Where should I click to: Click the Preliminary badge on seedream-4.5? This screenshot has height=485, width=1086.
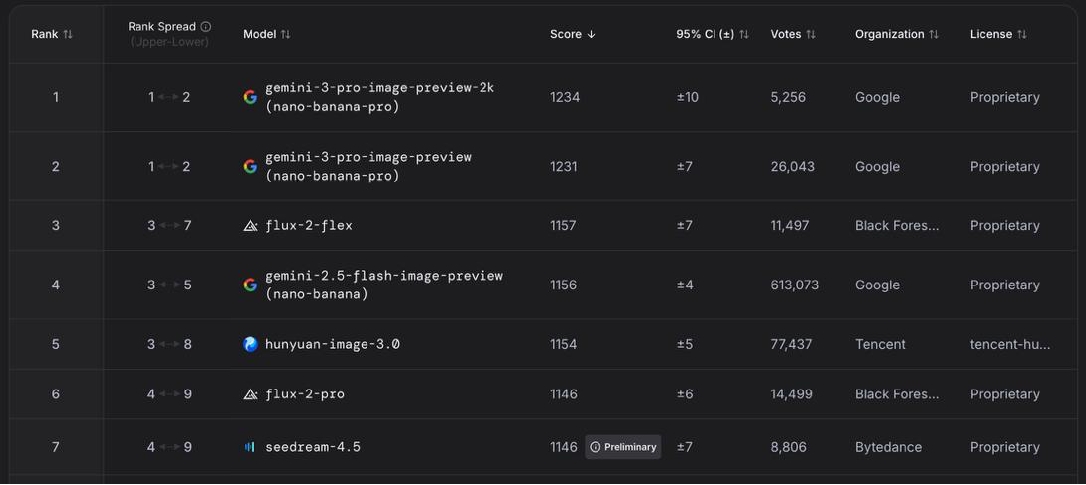(623, 447)
